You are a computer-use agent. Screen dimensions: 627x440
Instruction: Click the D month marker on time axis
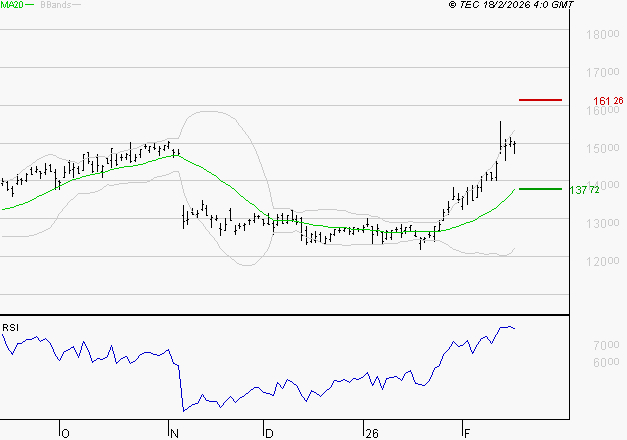click(x=269, y=433)
